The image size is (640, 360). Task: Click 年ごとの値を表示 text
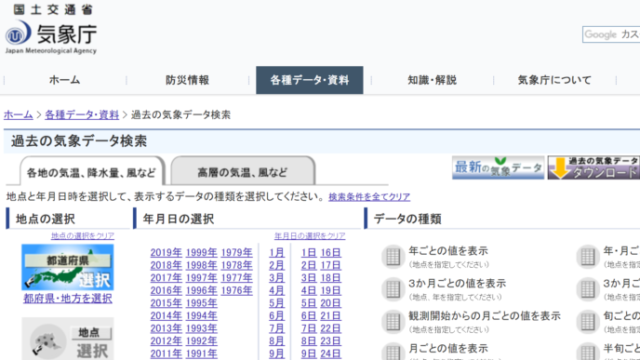coord(448,251)
